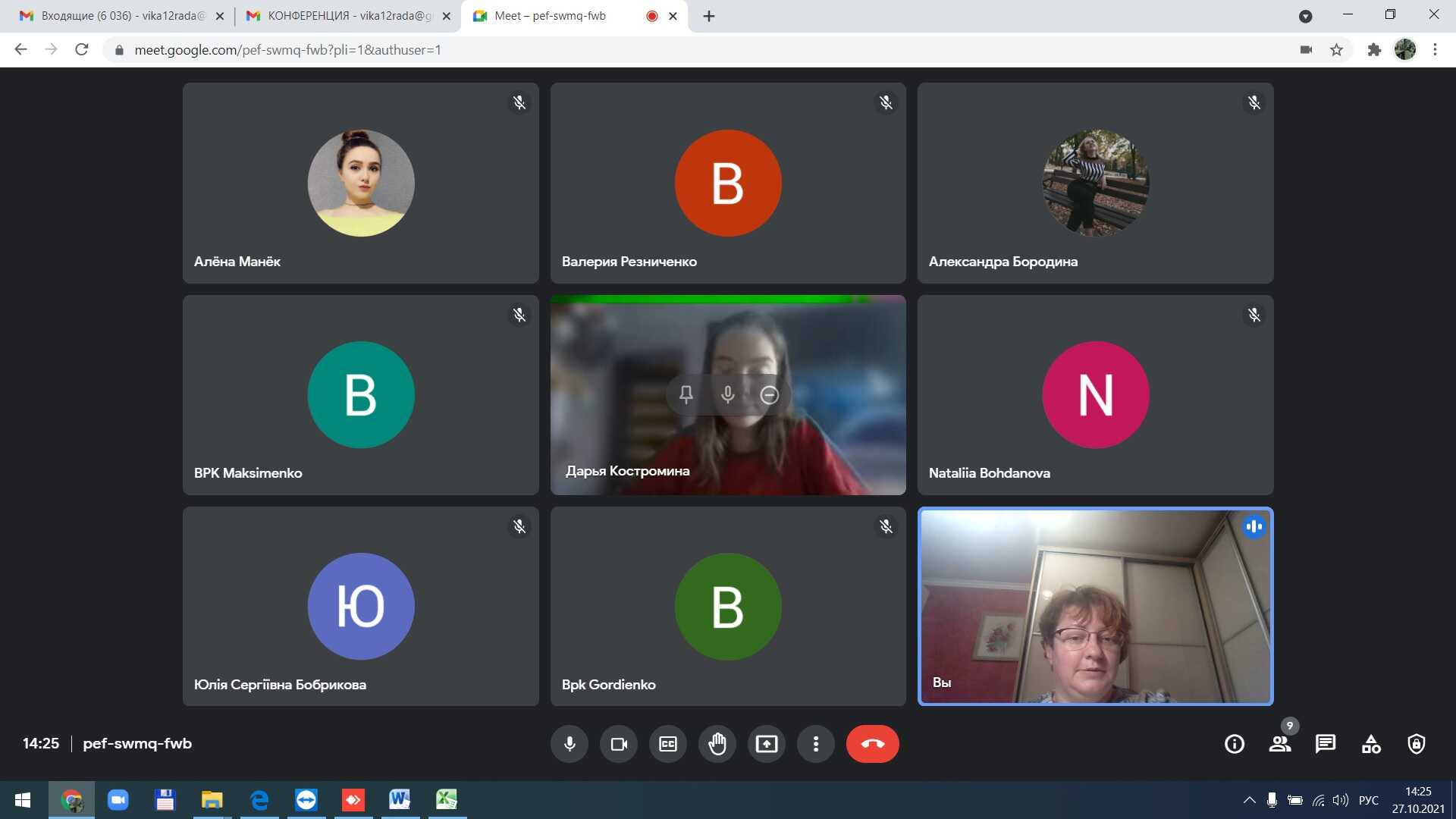Image resolution: width=1456 pixels, height=819 pixels.
Task: Open meeting details info icon
Action: click(1235, 744)
